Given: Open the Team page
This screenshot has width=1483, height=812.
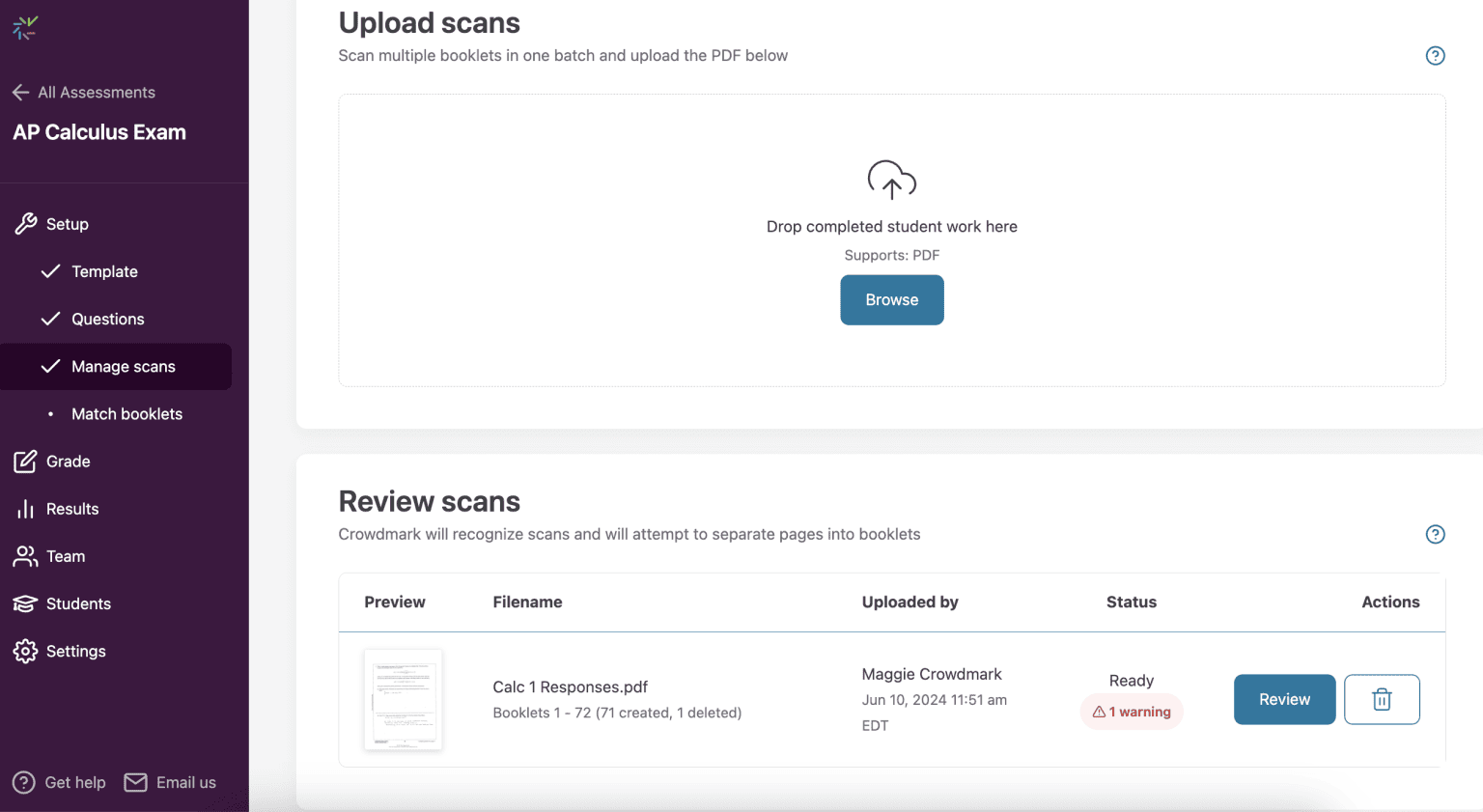Looking at the screenshot, I should (x=65, y=556).
